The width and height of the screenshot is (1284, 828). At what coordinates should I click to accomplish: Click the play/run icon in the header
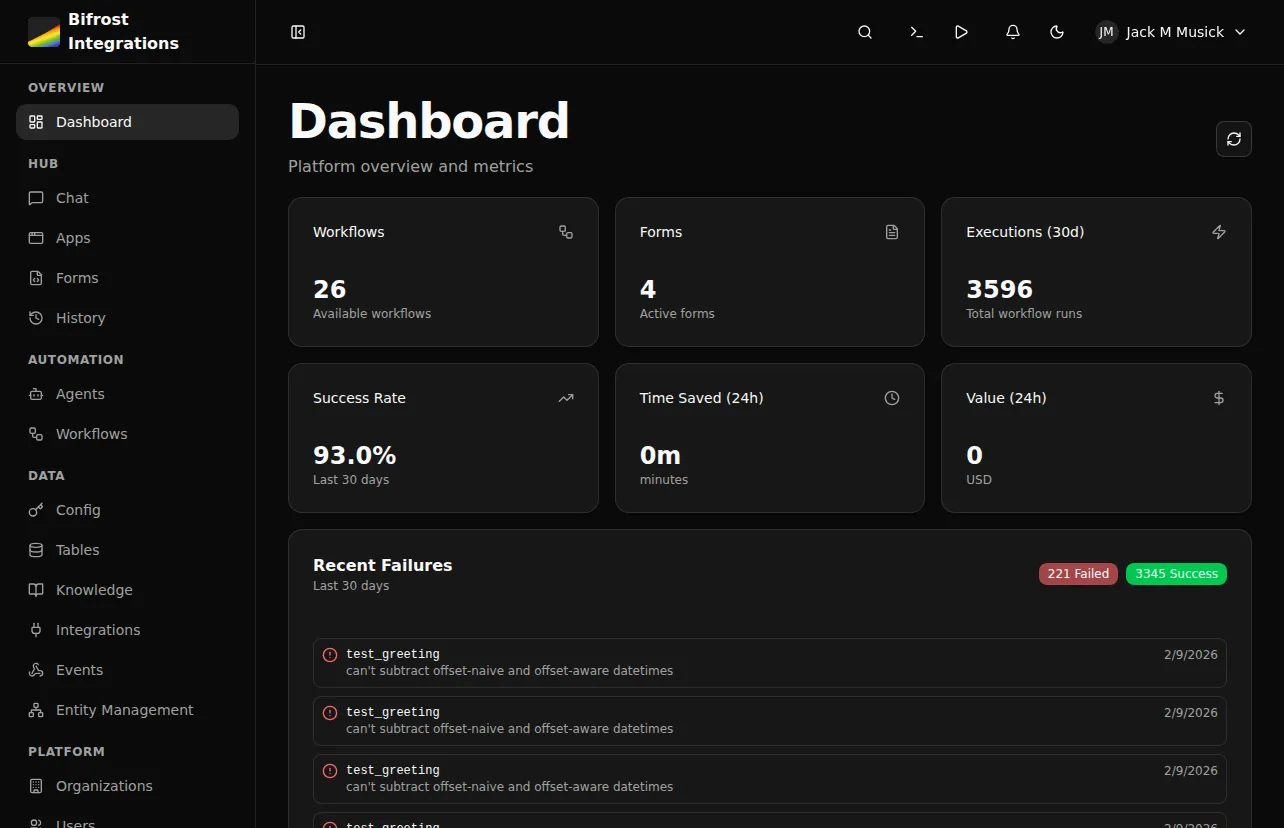[x=961, y=31]
